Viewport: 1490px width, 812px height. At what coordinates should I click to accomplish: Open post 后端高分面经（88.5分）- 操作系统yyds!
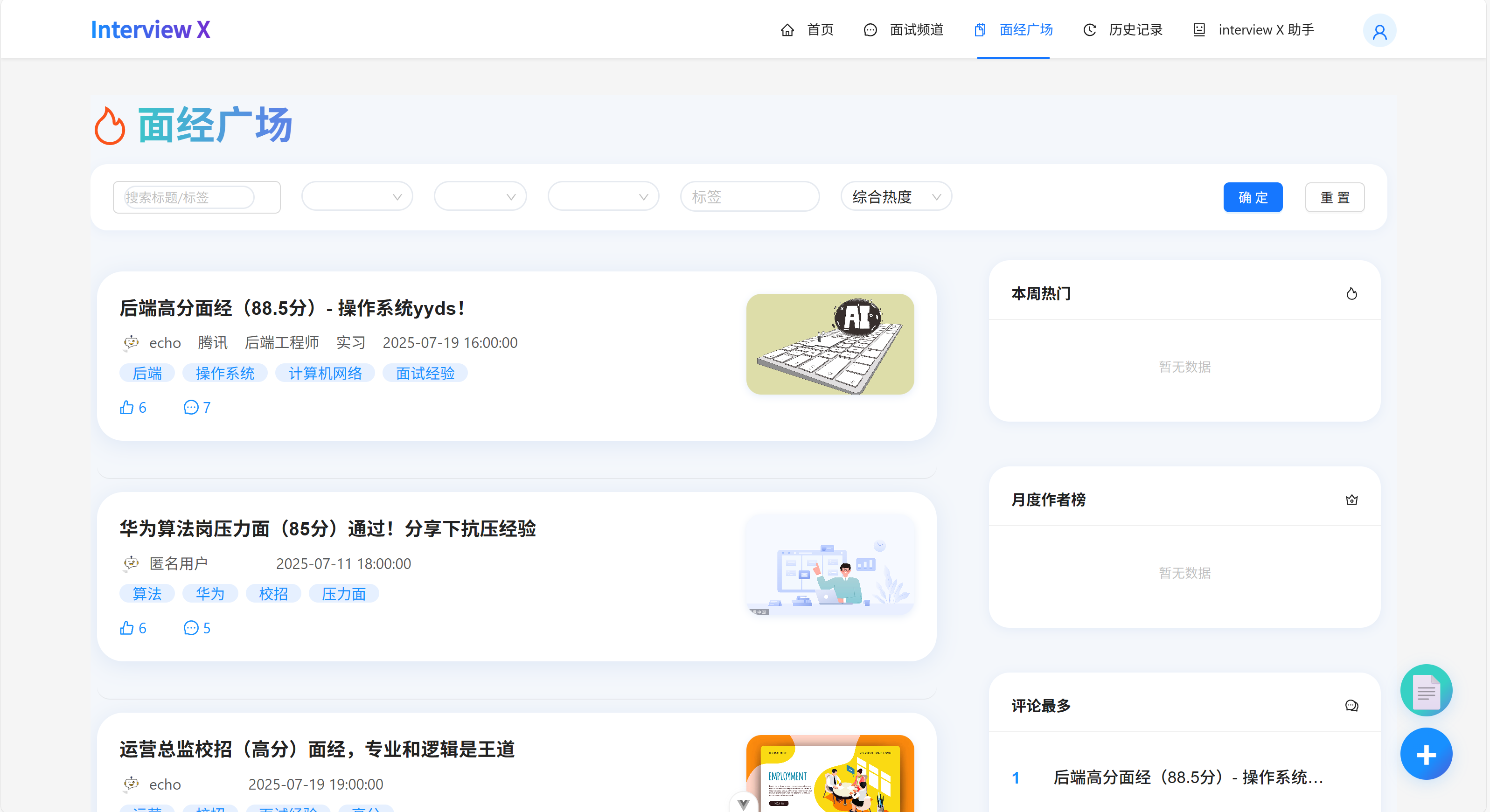point(292,308)
